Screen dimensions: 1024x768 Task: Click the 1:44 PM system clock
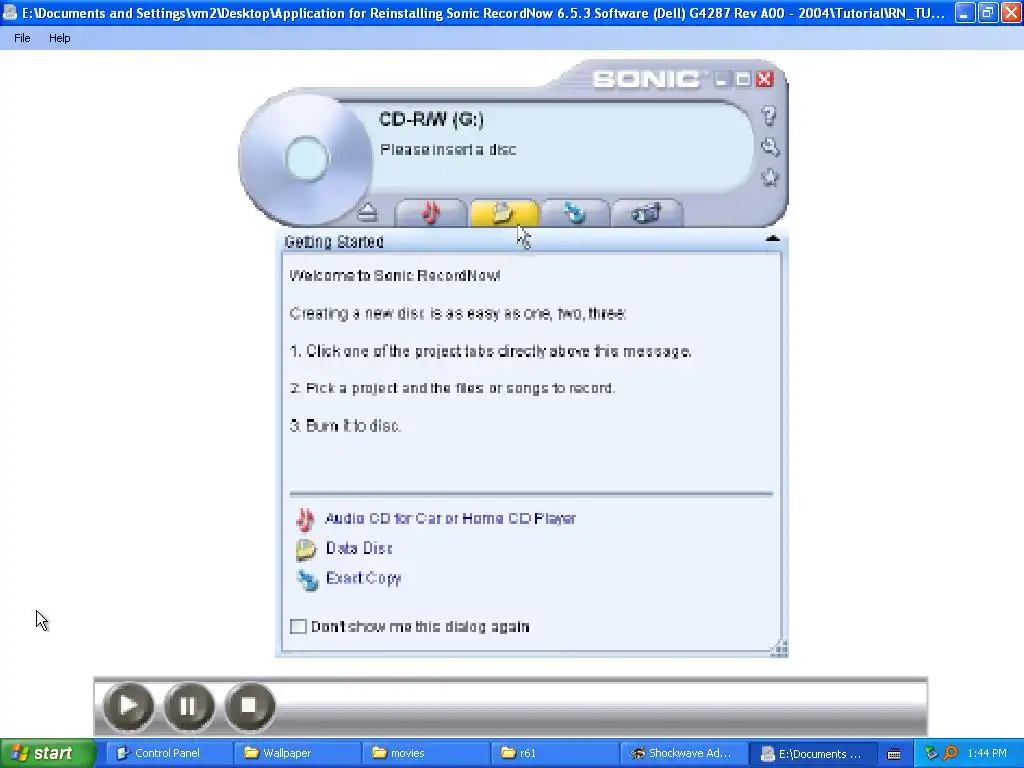[987, 754]
